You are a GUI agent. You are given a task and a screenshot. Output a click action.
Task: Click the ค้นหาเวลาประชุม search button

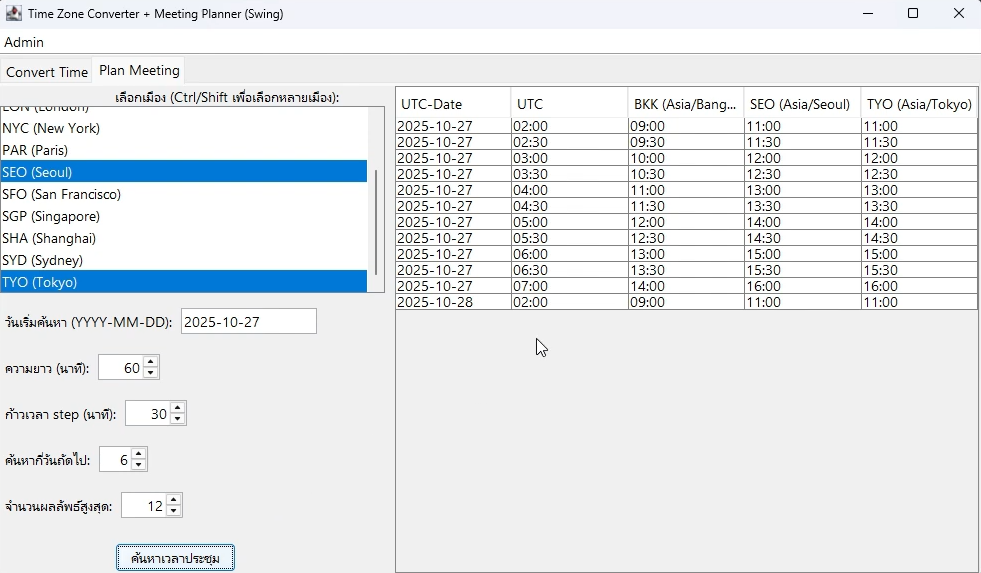coord(175,558)
